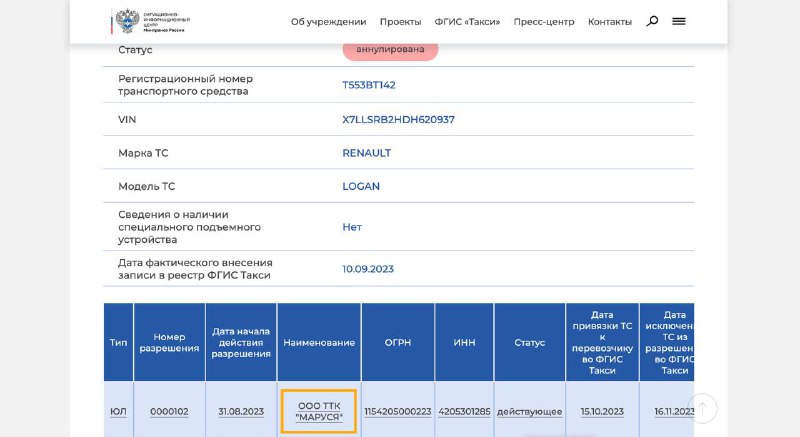Click the «Номер разрешения» column header

[x=169, y=343]
